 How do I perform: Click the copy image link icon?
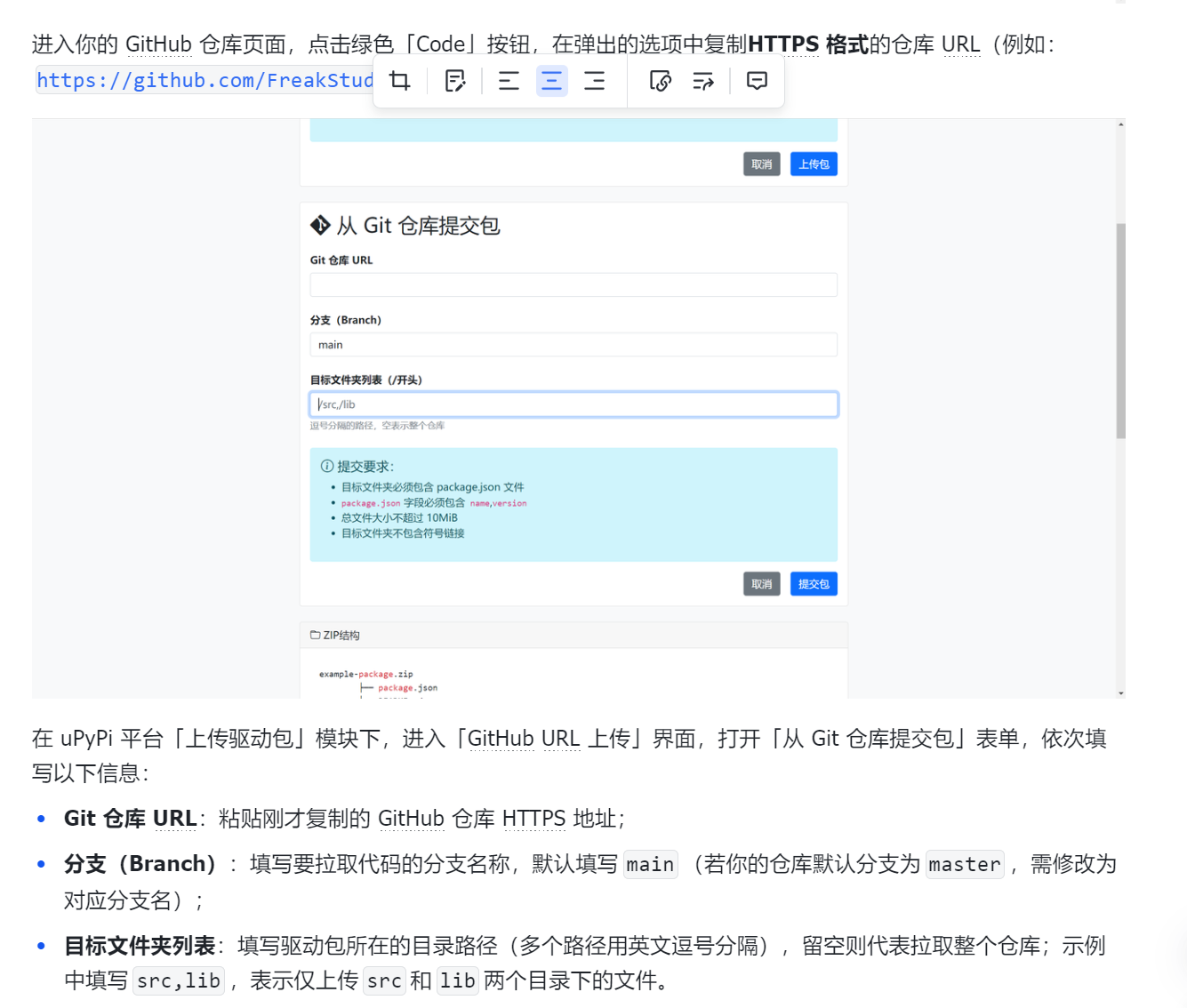(x=660, y=82)
